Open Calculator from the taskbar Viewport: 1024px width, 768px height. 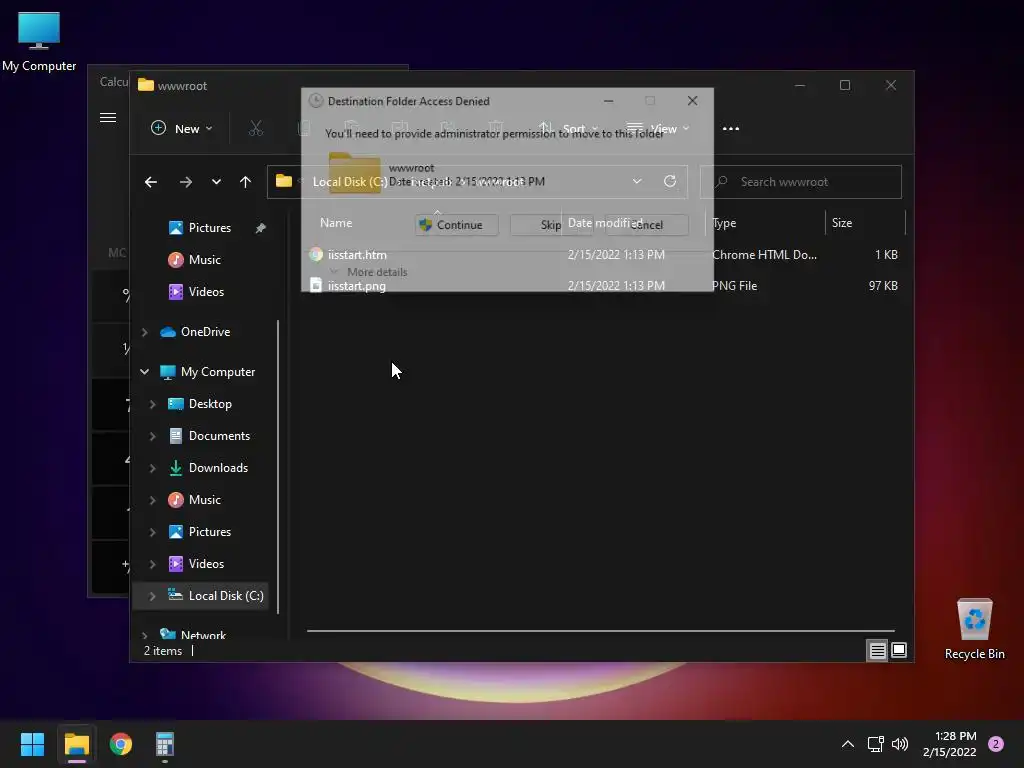coord(165,744)
